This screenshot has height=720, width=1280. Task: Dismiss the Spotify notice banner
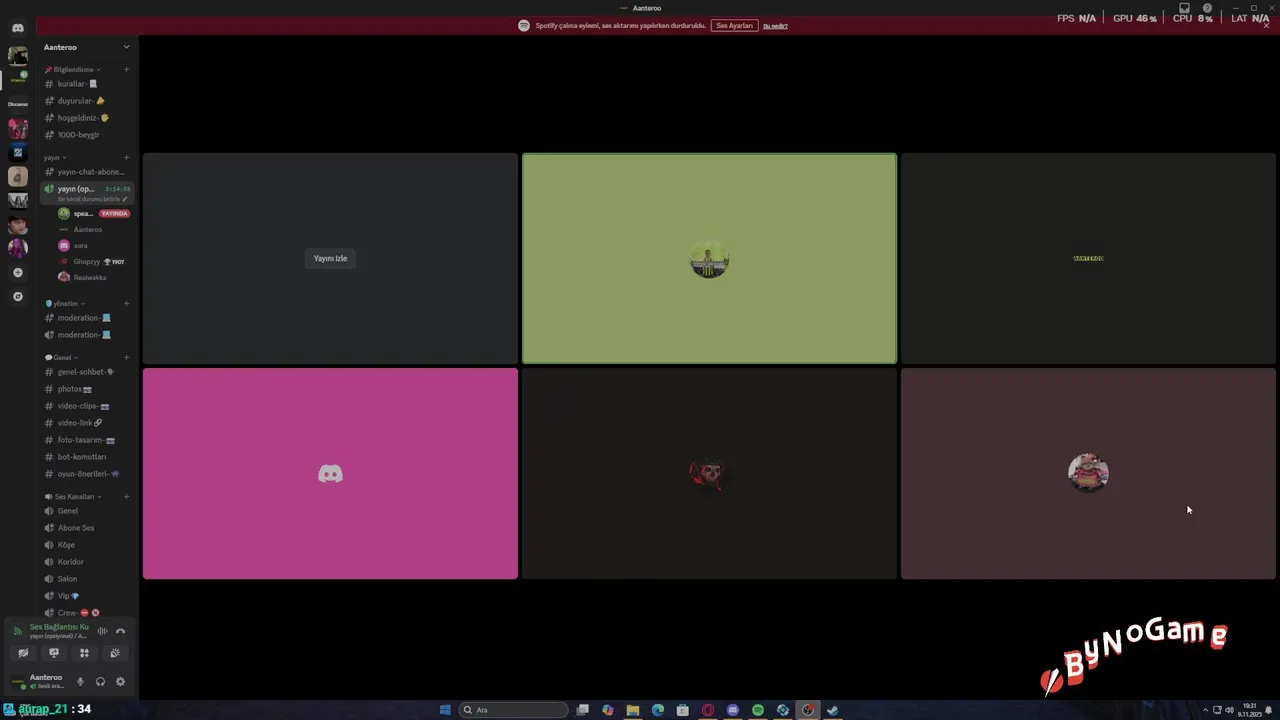coord(1267,25)
